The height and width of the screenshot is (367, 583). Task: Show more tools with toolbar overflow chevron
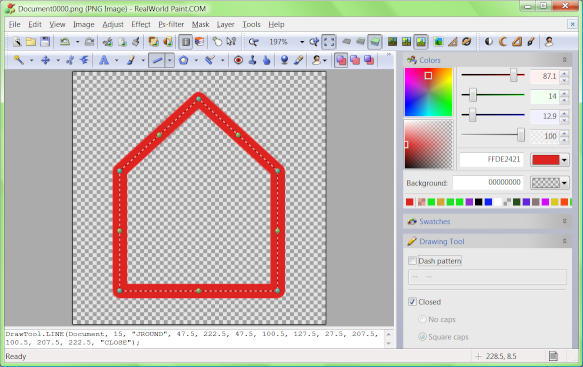tap(389, 55)
